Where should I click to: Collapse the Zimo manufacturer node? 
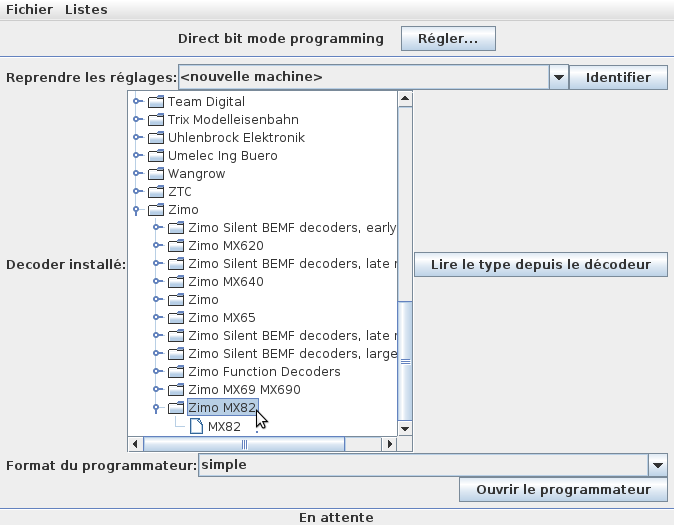tap(137, 210)
